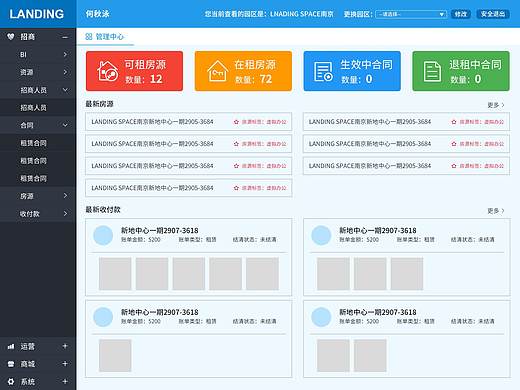Expand the 资源 submenu arrow
The image size is (520, 390).
click(65, 72)
